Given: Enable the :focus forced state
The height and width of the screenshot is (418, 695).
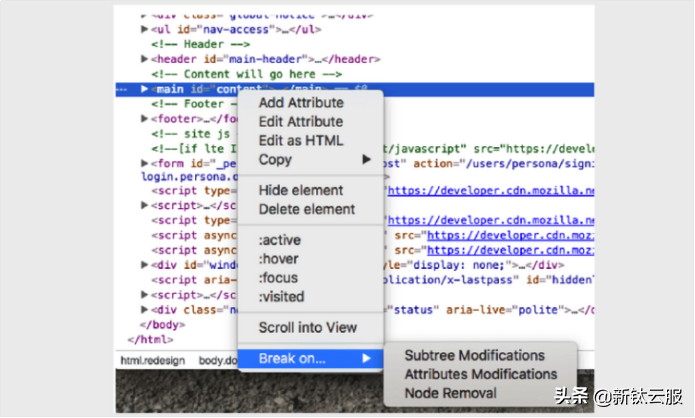Looking at the screenshot, I should [279, 278].
